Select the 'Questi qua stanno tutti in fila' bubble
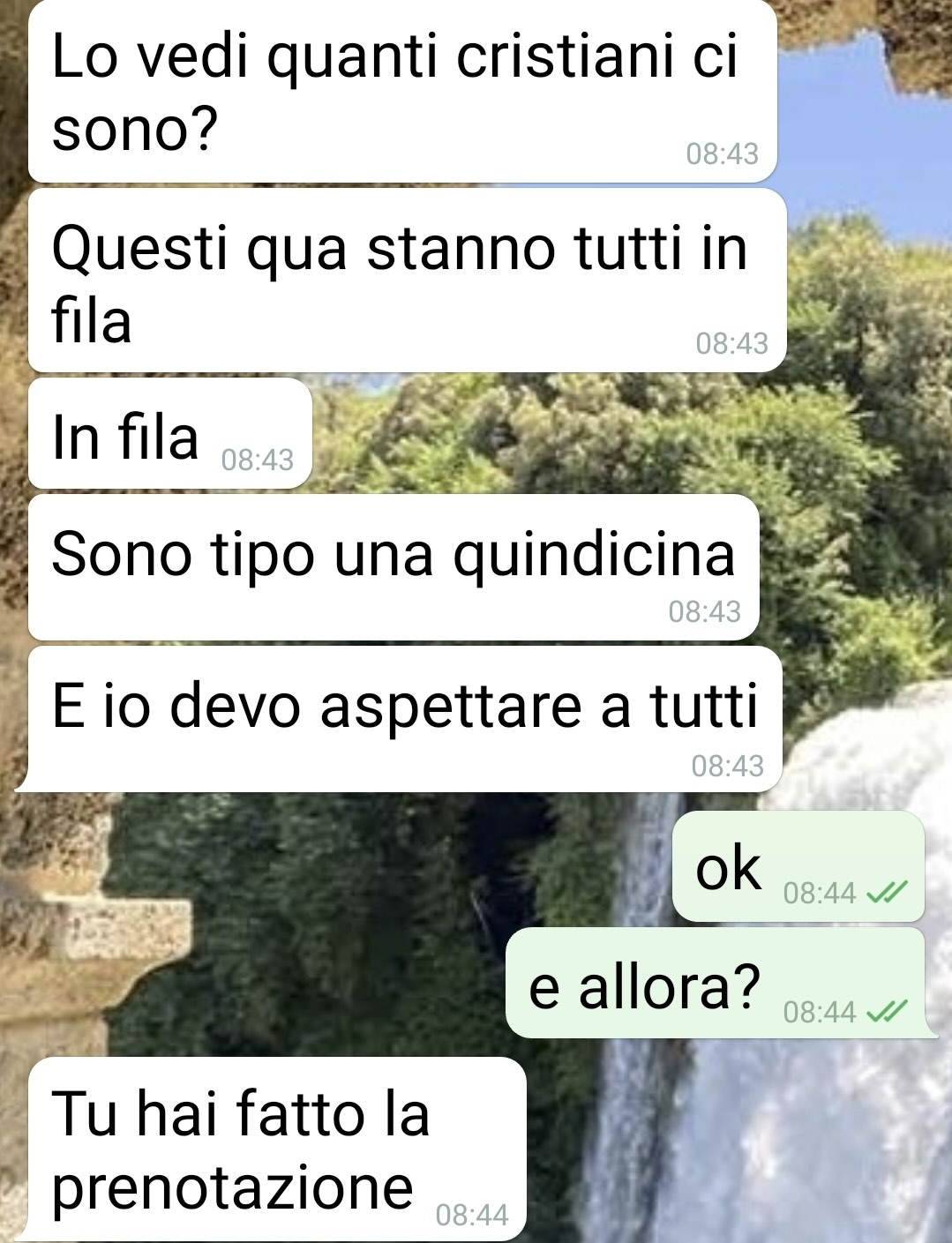 [x=407, y=281]
